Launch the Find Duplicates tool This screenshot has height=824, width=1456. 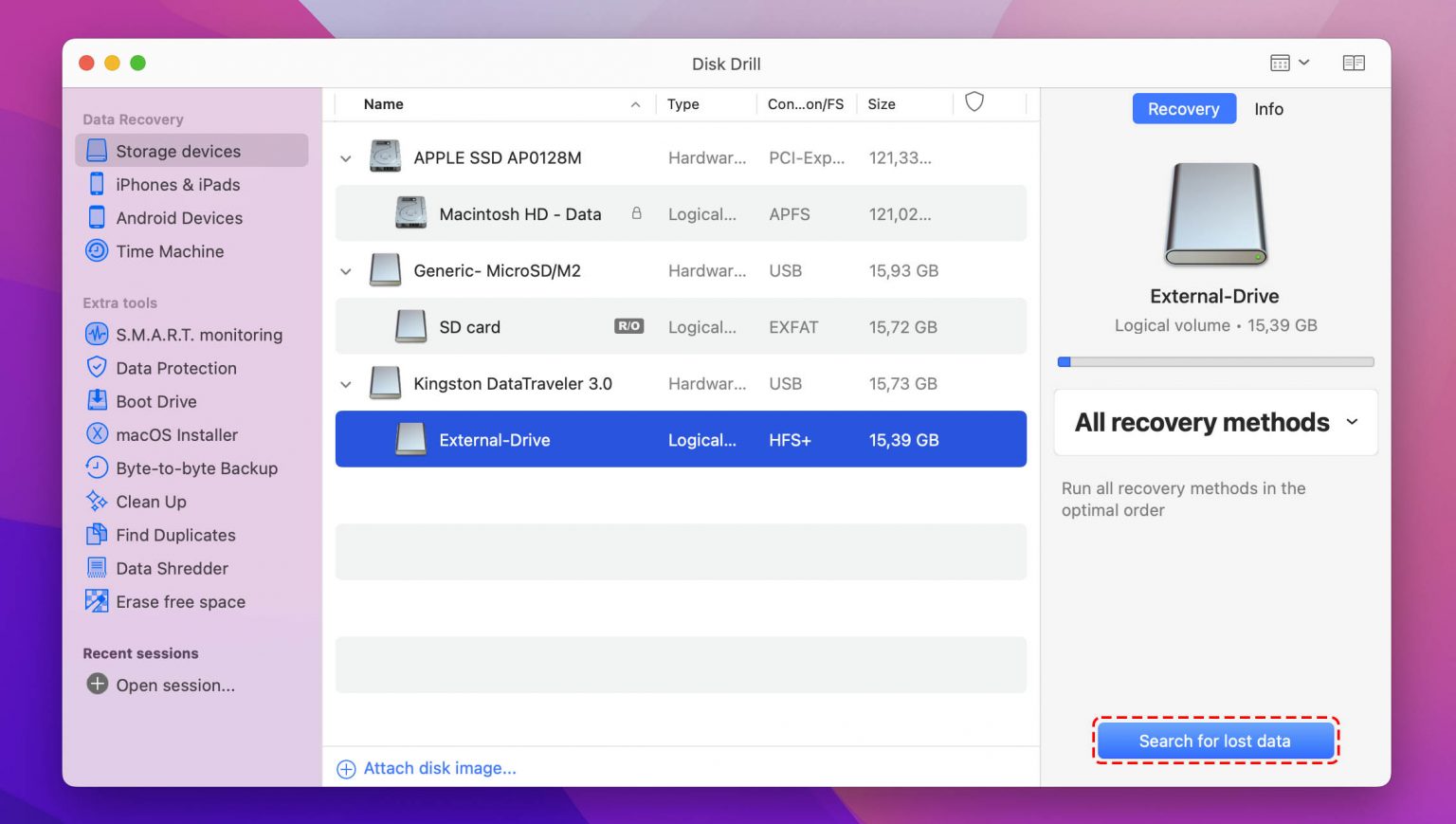click(x=176, y=535)
